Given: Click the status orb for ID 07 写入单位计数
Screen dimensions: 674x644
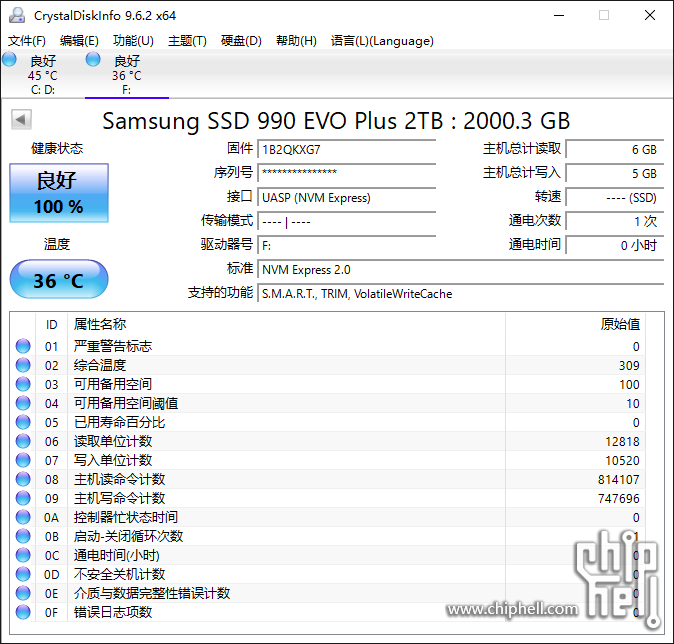Looking at the screenshot, I should point(23,460).
